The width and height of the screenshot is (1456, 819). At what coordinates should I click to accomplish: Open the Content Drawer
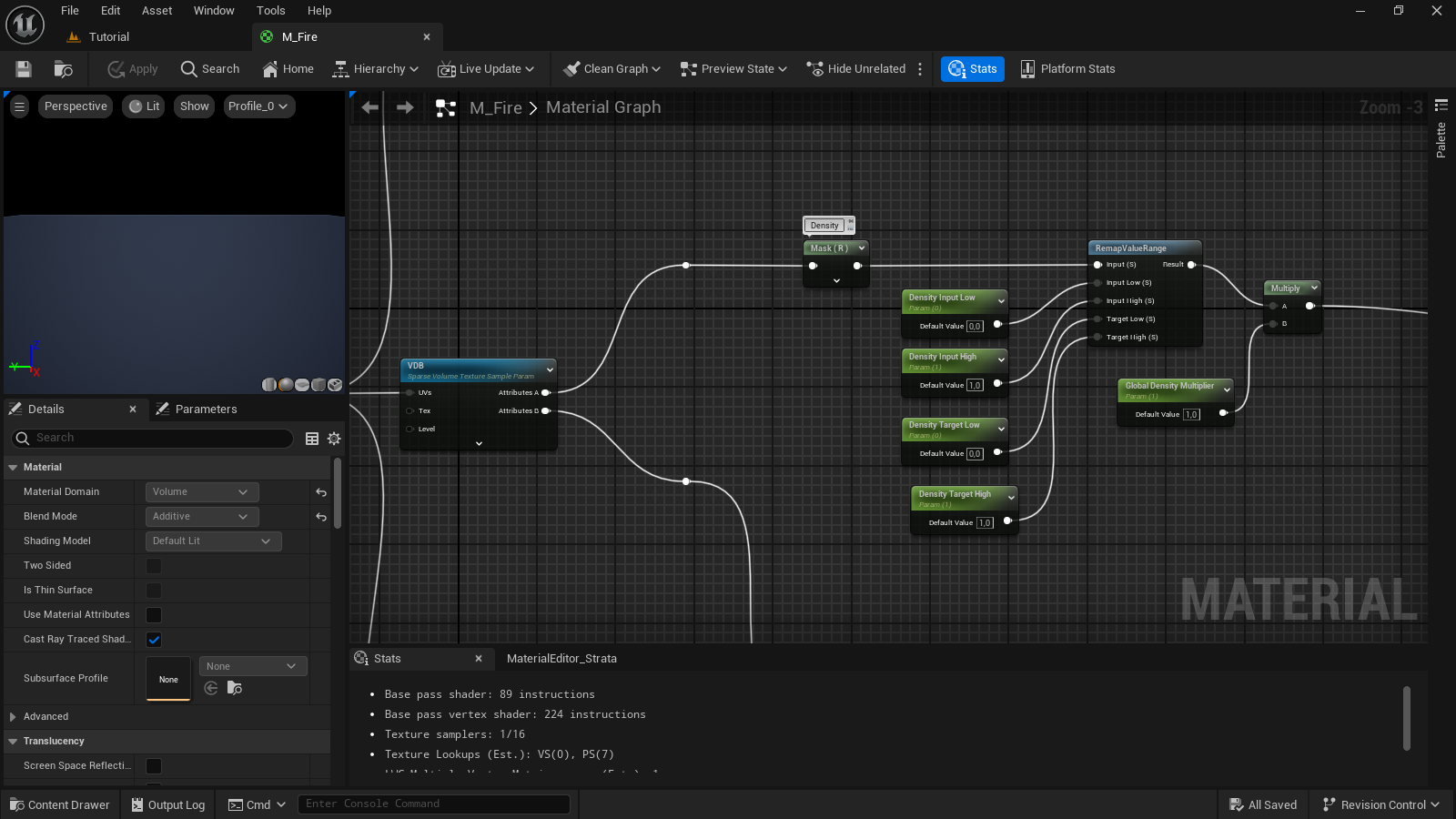tap(59, 804)
